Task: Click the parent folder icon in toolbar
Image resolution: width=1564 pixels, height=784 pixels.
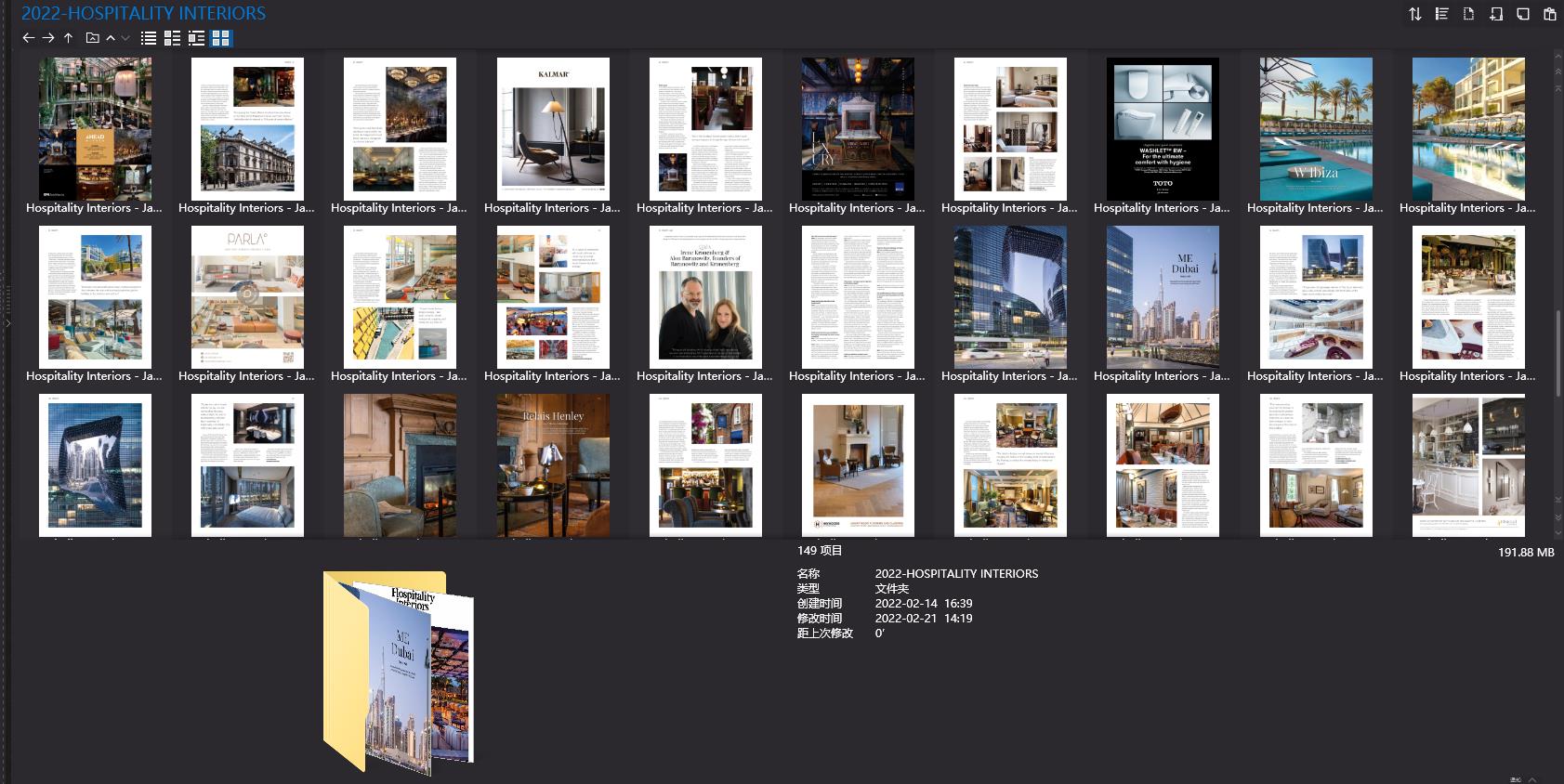Action: coord(92,38)
